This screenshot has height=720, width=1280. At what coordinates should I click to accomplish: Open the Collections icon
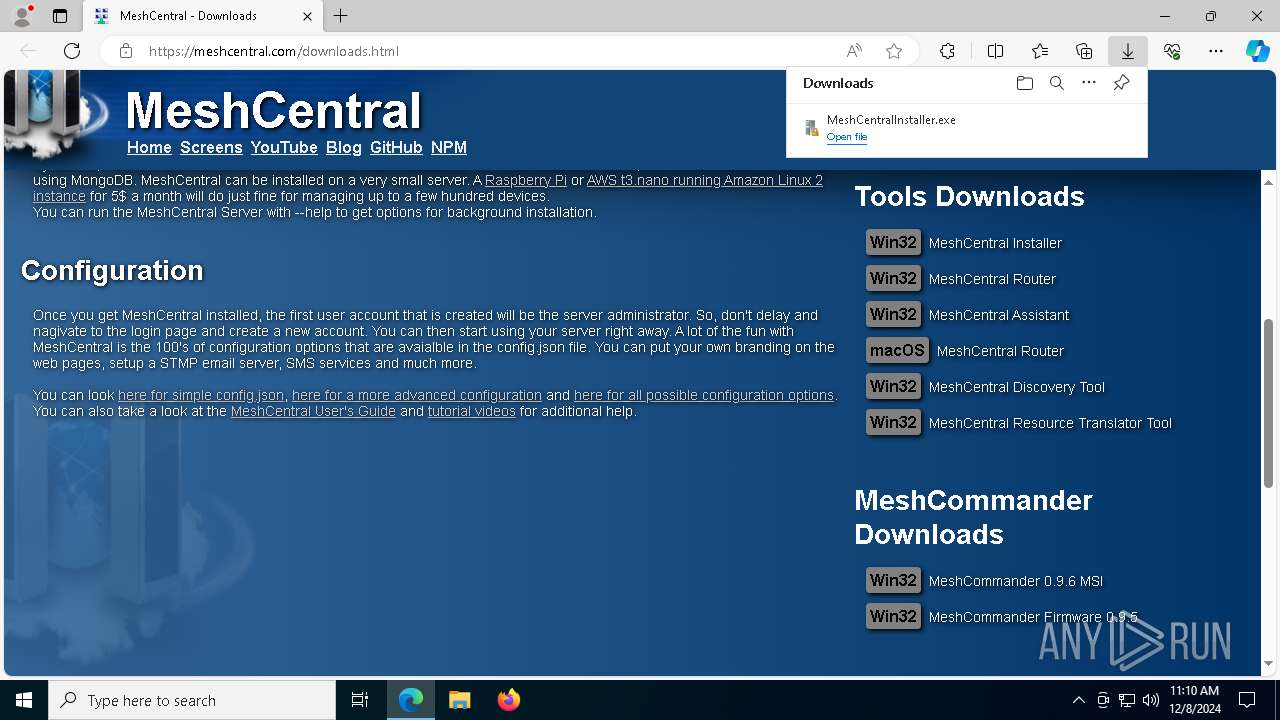tap(1084, 51)
